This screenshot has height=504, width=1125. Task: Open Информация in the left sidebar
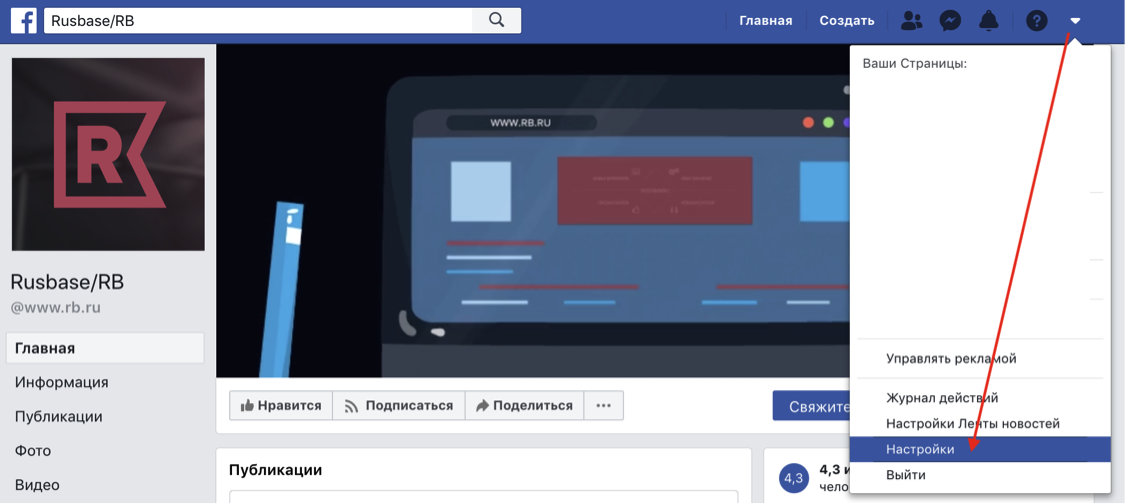click(62, 382)
